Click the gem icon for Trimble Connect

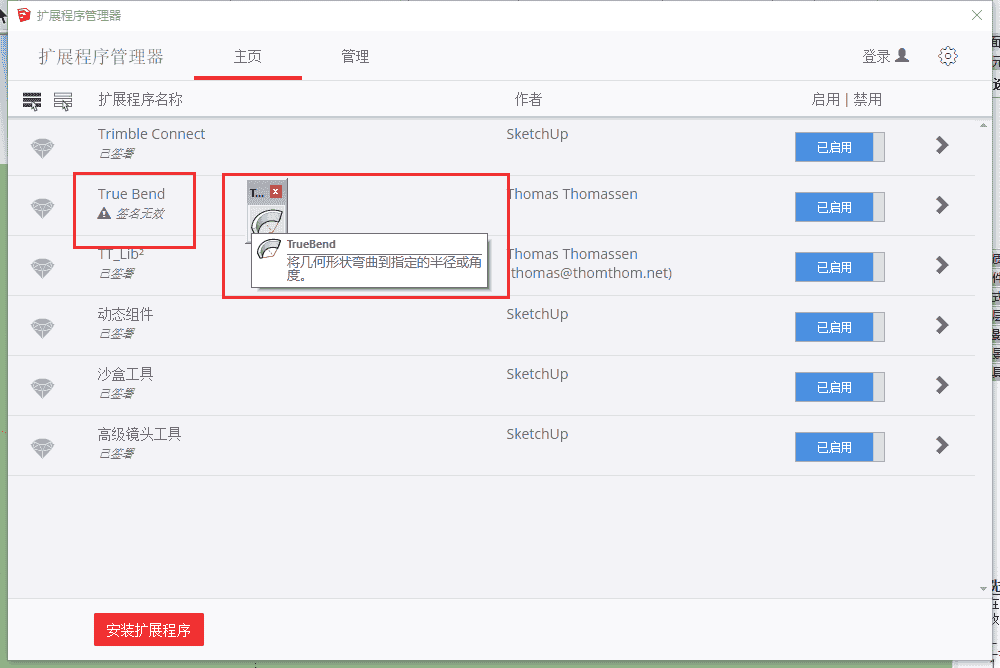point(43,148)
